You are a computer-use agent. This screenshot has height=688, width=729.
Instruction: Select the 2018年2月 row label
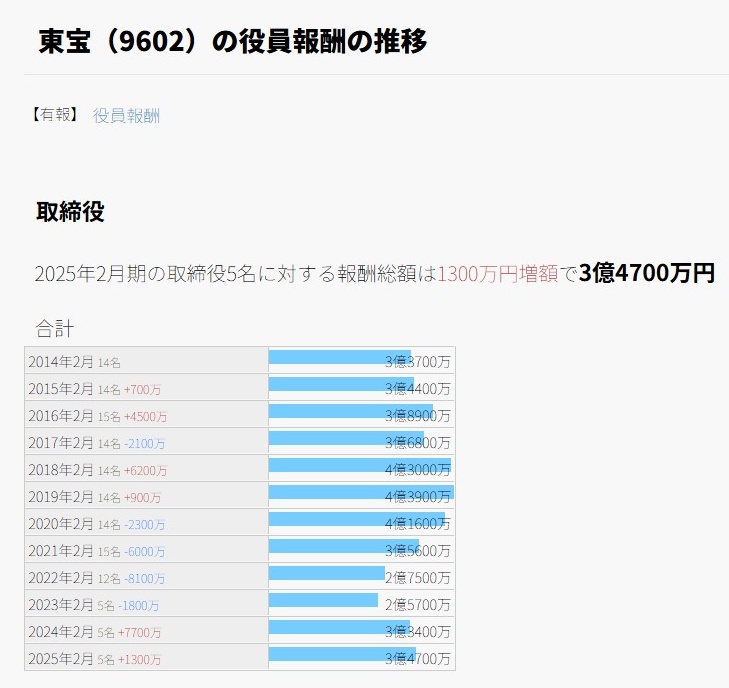(60, 470)
